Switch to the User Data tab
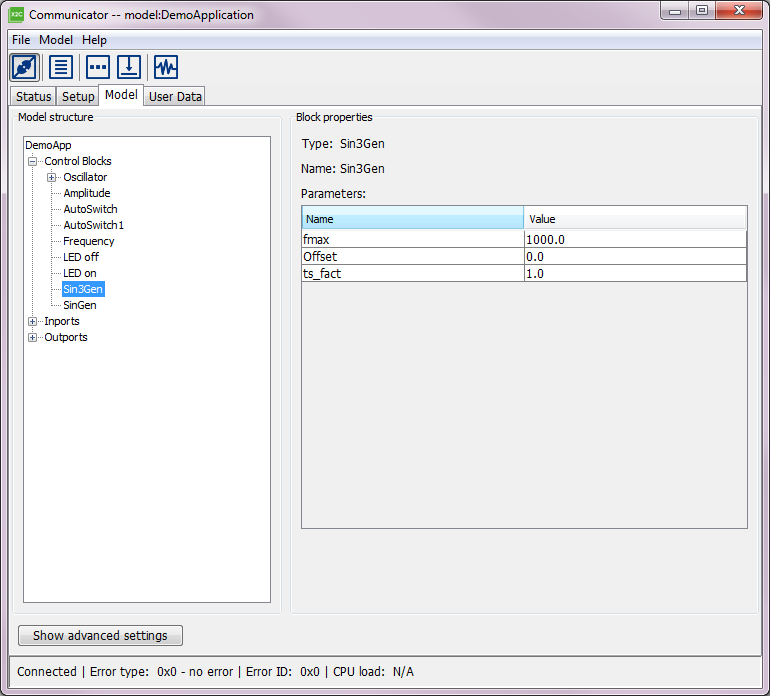 pyautogui.click(x=175, y=97)
